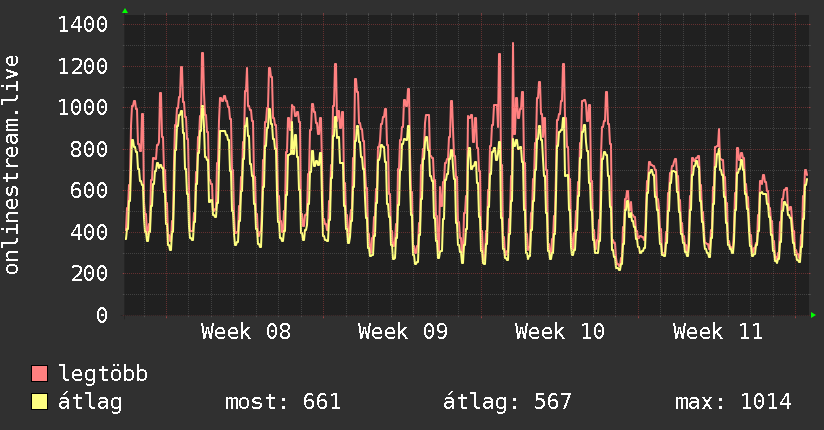
Task: Click the 'max: 1014' value
Action: pos(733,402)
